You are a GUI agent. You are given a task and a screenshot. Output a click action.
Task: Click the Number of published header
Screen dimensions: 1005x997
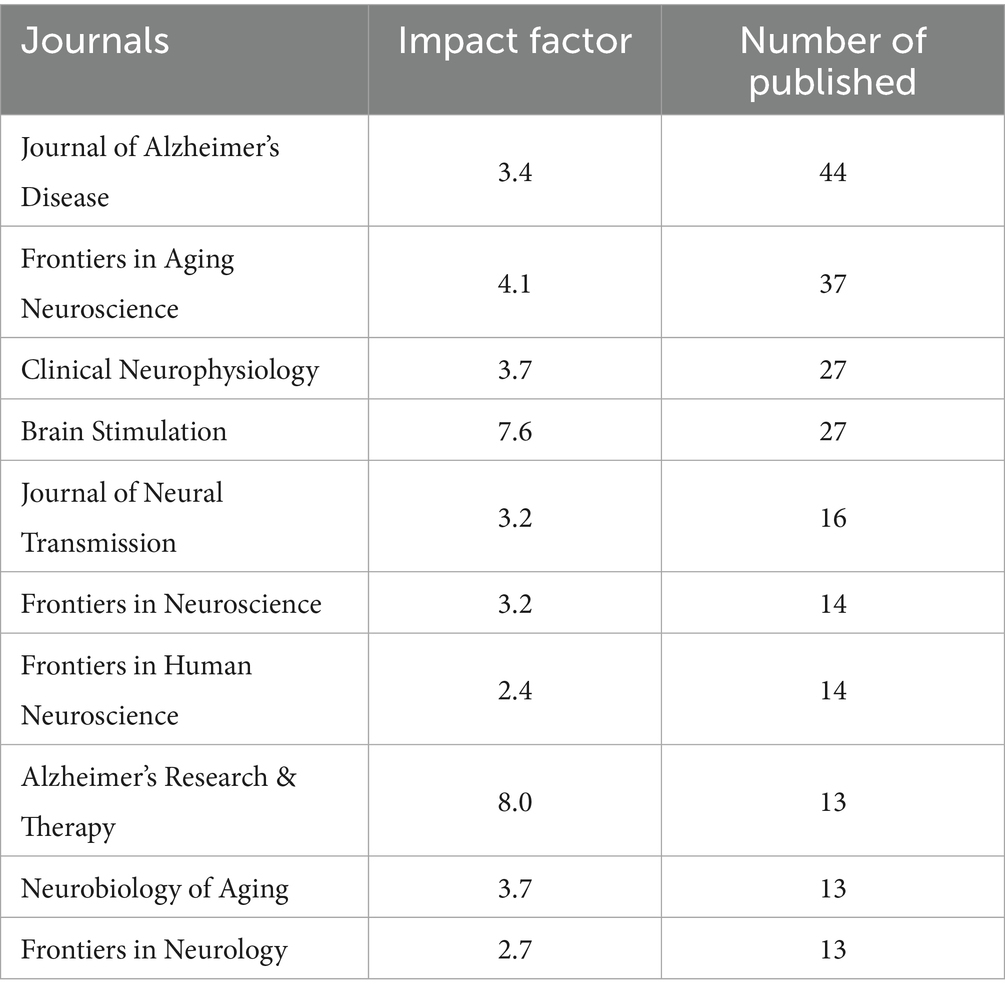[832, 60]
